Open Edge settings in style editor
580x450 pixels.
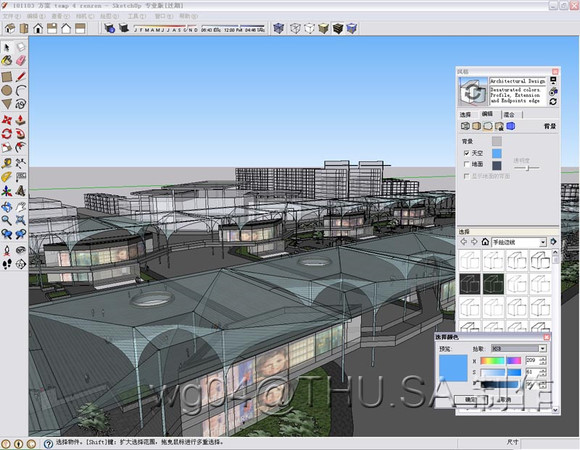(465, 126)
